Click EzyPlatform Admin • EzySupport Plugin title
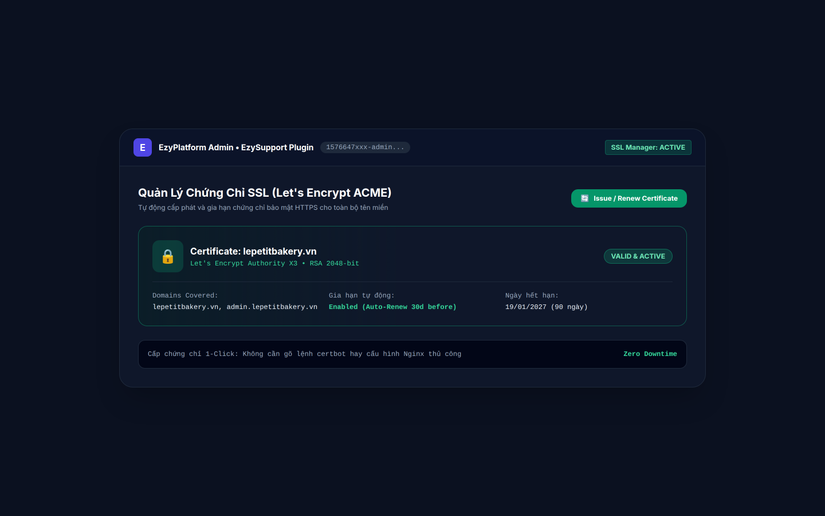Image resolution: width=825 pixels, height=516 pixels. [x=236, y=147]
